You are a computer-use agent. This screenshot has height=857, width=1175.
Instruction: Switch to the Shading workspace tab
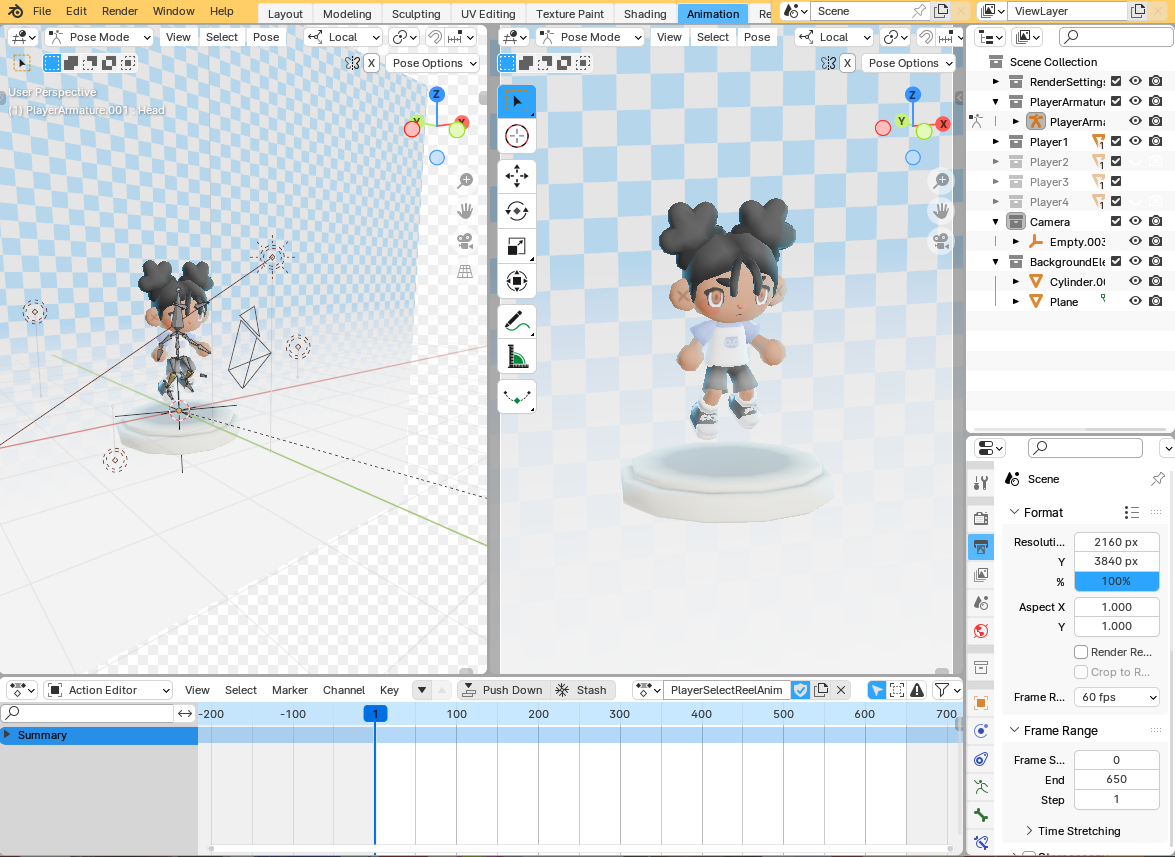pyautogui.click(x=645, y=13)
